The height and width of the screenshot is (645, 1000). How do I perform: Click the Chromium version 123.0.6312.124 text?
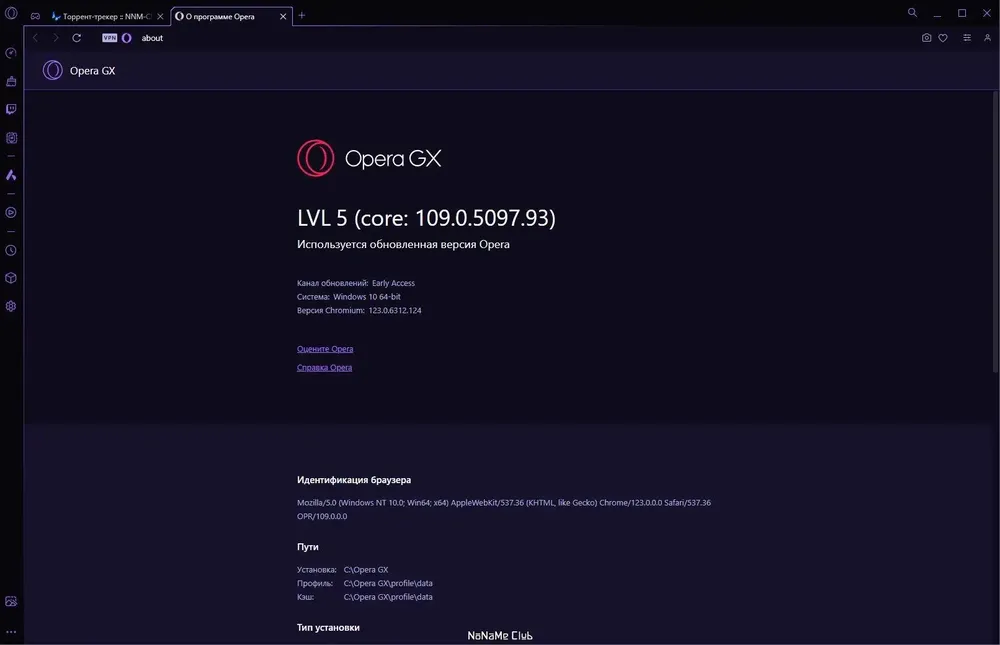[395, 311]
